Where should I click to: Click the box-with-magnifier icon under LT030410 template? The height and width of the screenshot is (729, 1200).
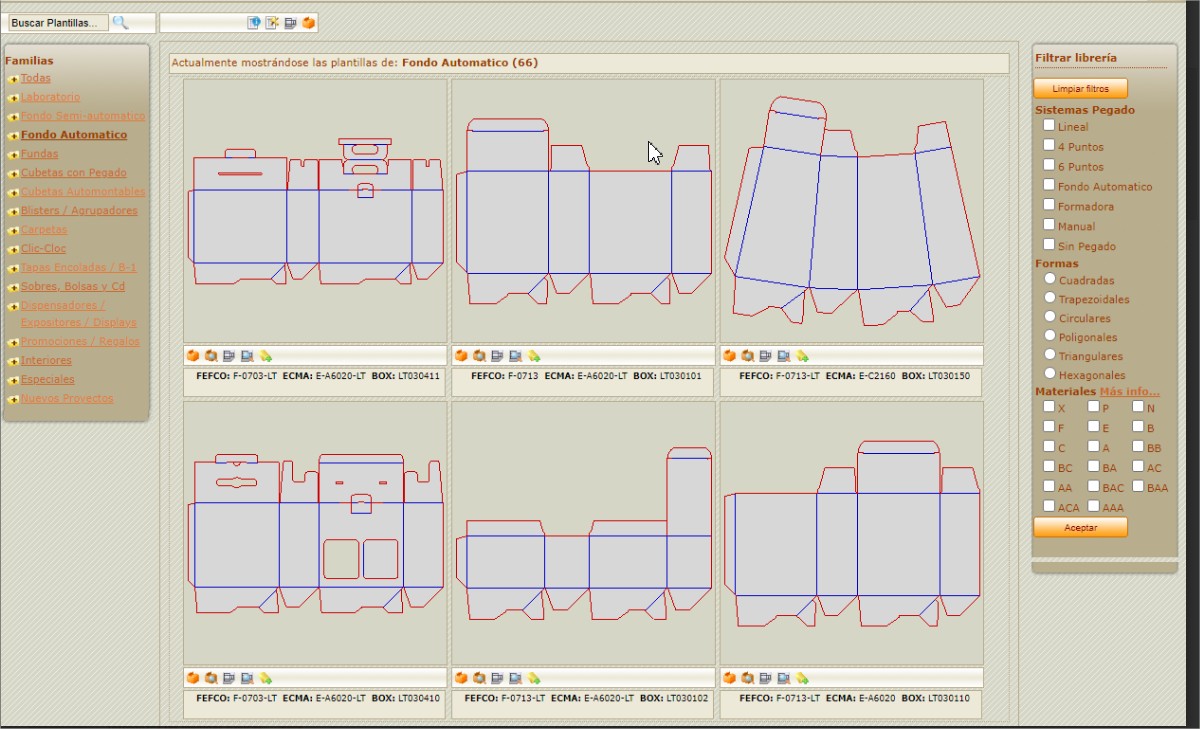211,678
